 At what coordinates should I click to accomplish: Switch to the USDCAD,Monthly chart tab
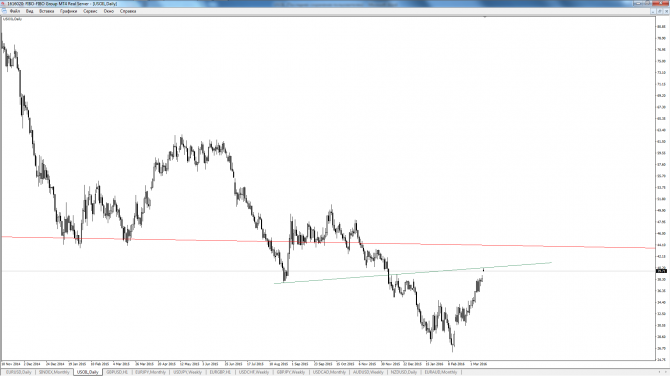pos(329,372)
